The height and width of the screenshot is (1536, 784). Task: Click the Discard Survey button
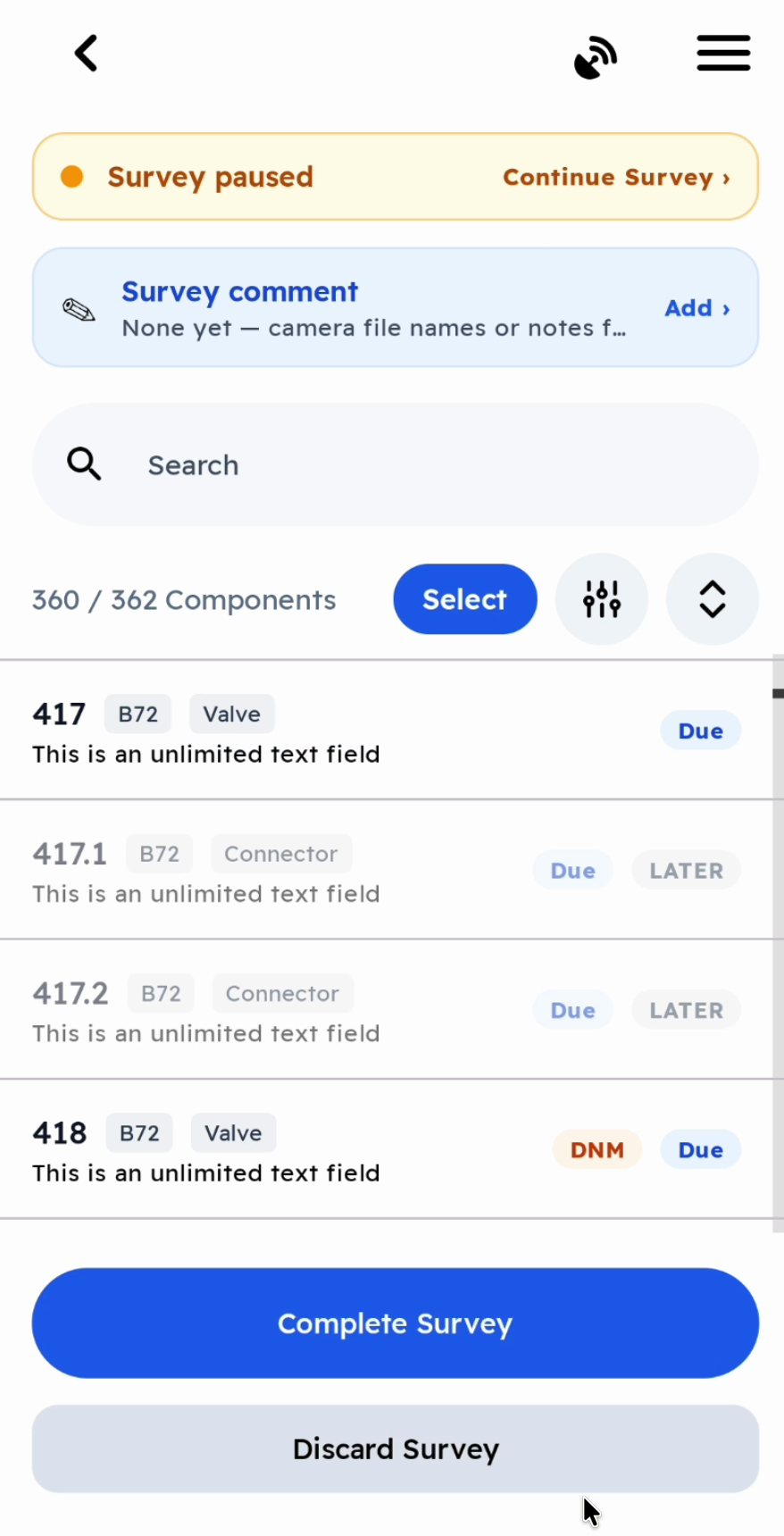point(396,1448)
